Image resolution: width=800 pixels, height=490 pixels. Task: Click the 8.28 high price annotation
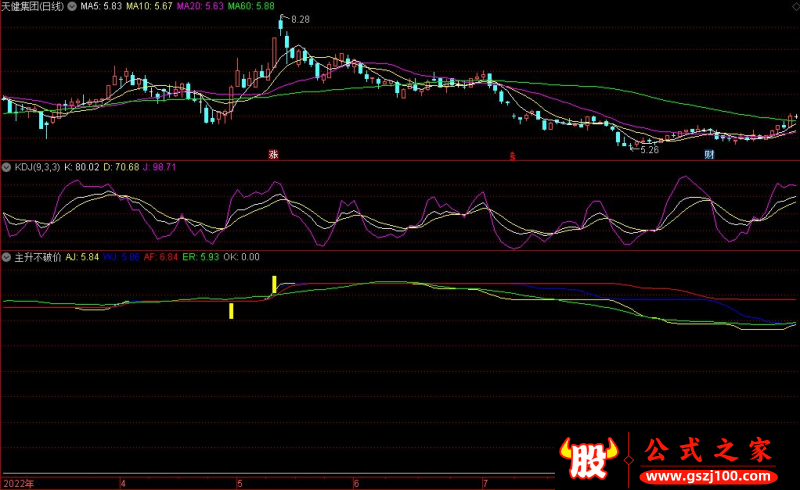(300, 19)
